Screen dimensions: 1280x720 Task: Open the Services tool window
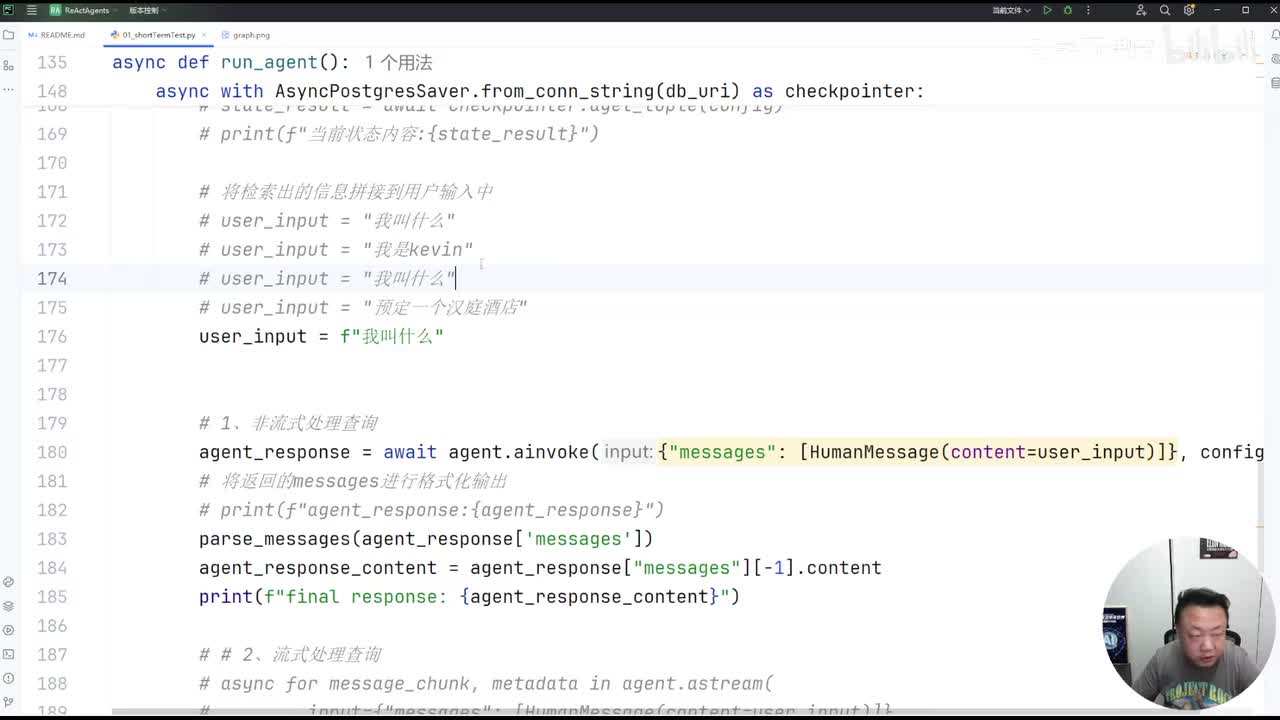[x=8, y=630]
